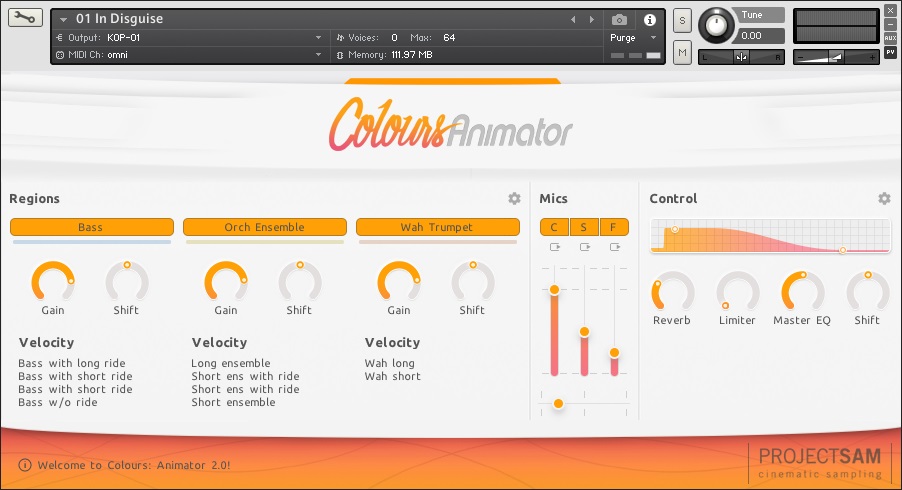The image size is (902, 490).
Task: Click 'Wah long' velocity text
Action: 389,363
